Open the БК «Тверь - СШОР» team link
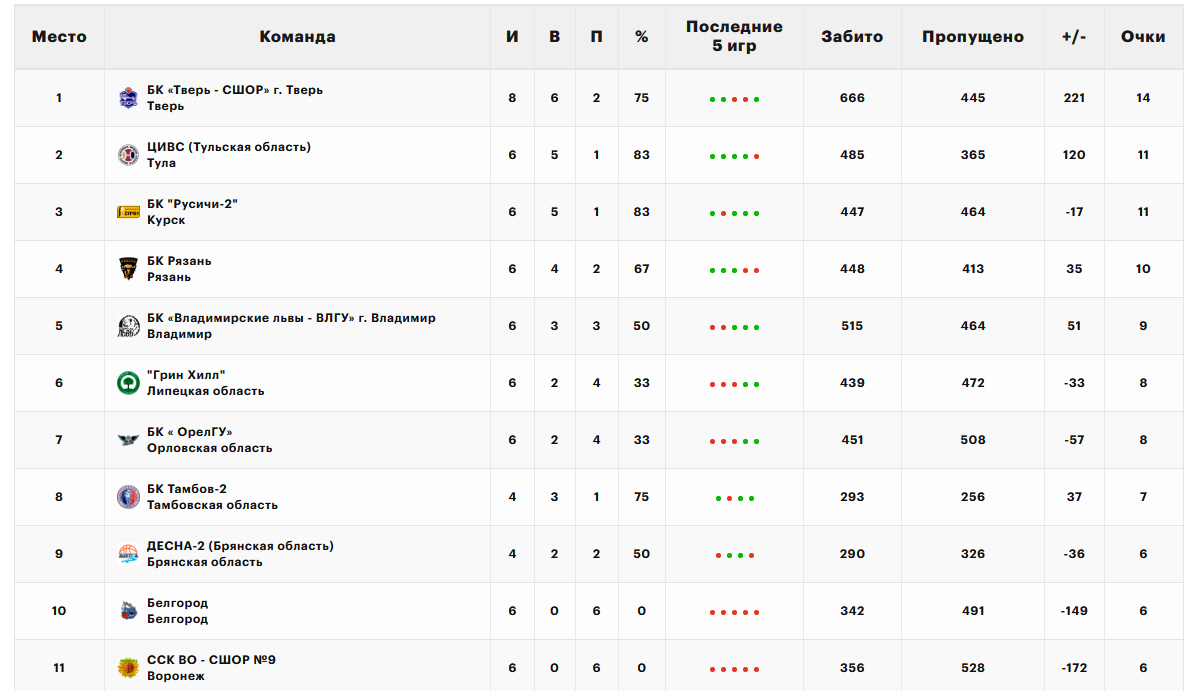The image size is (1199, 691). [x=235, y=90]
